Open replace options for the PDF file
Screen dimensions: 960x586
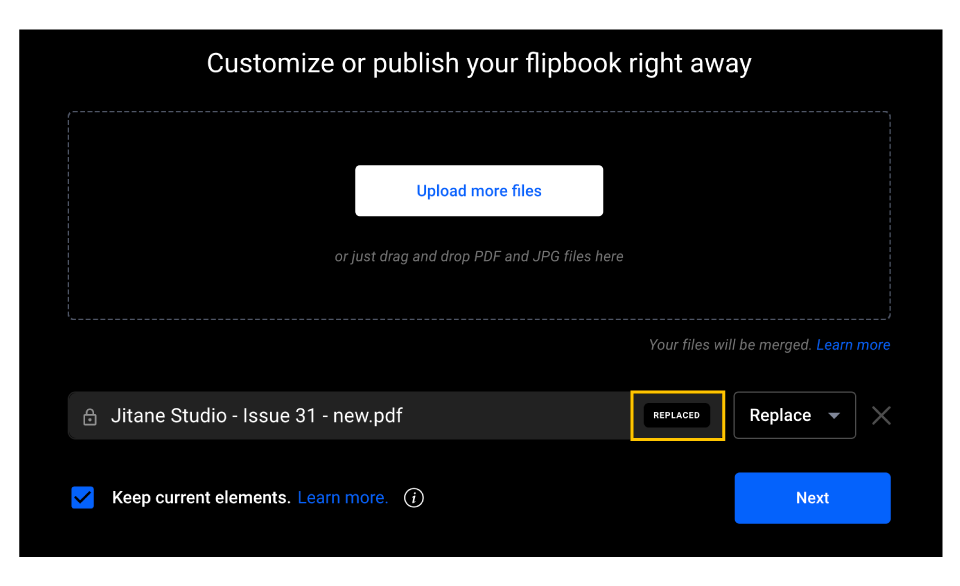tap(794, 415)
